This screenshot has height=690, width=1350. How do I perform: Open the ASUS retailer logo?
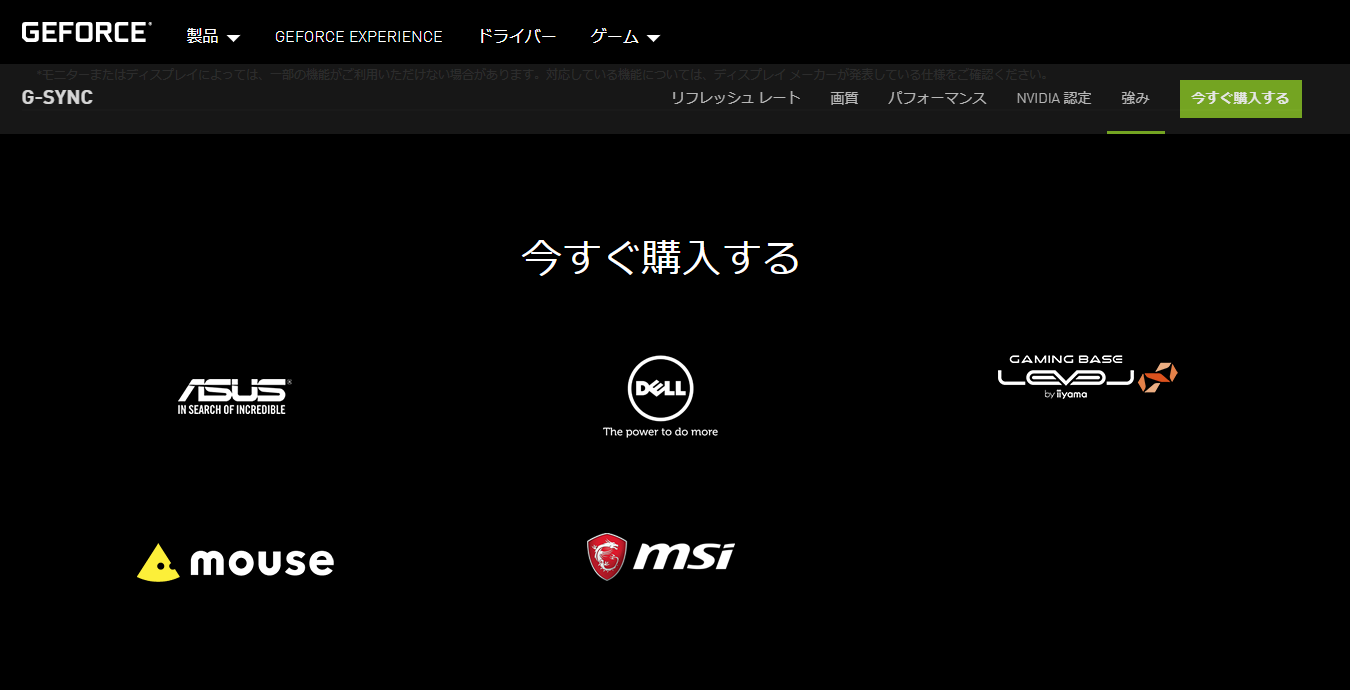(x=234, y=396)
